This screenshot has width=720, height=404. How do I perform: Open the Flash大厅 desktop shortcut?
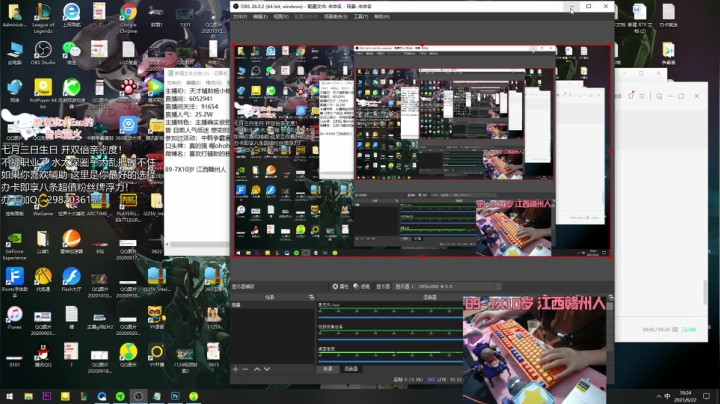pos(71,280)
